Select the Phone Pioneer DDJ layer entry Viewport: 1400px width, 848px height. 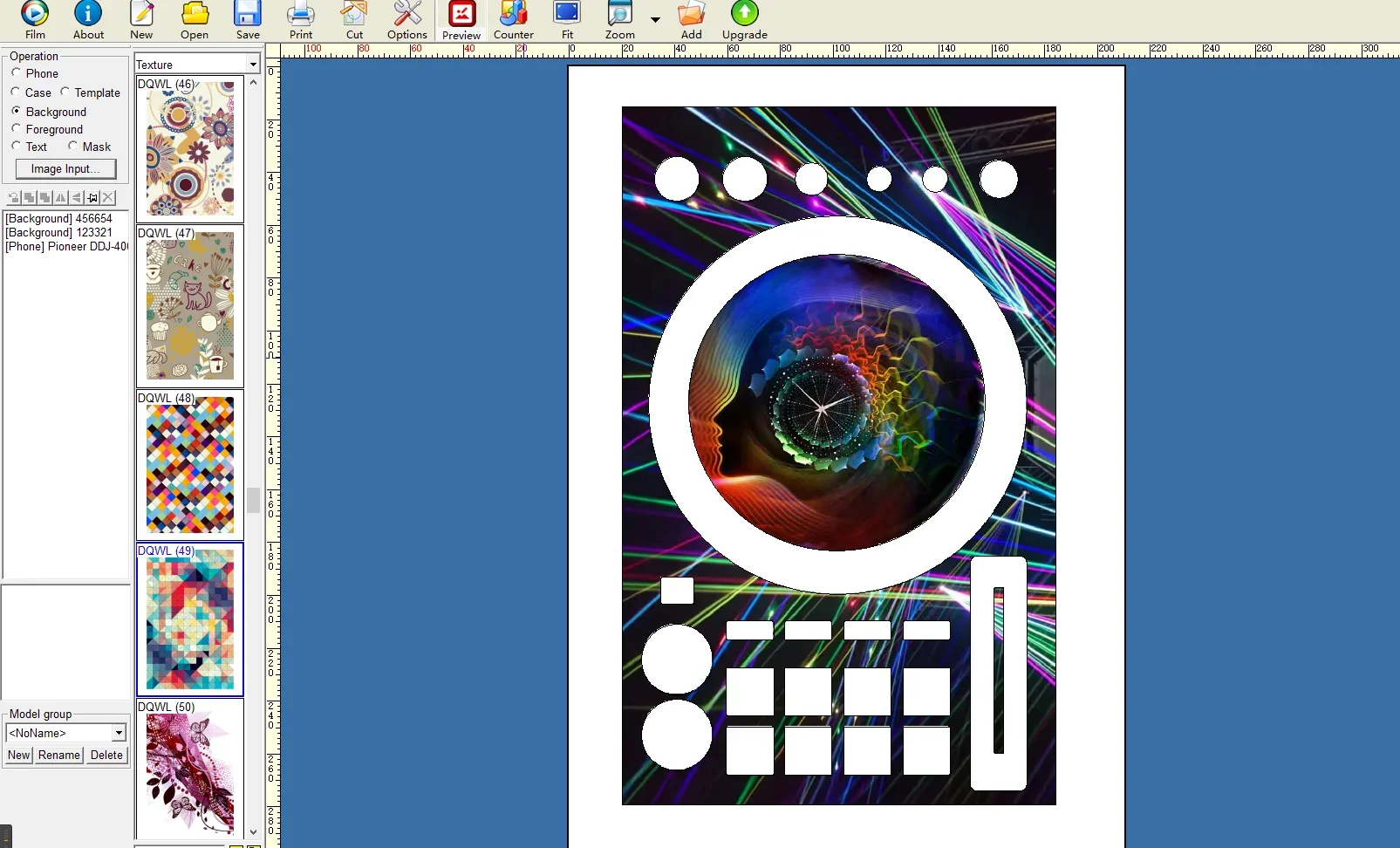66,247
